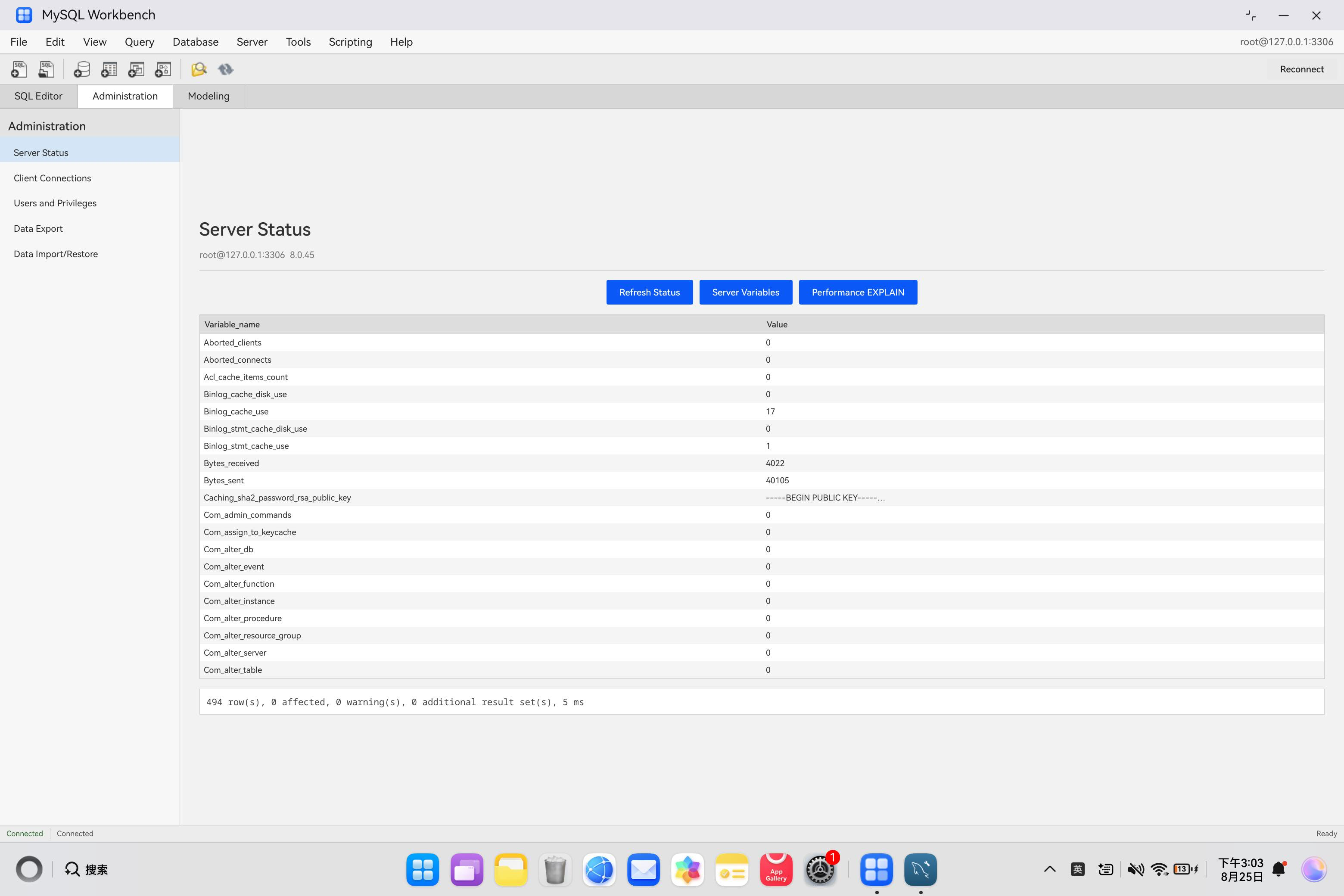
Task: Select the Bytes_received row
Action: point(762,463)
